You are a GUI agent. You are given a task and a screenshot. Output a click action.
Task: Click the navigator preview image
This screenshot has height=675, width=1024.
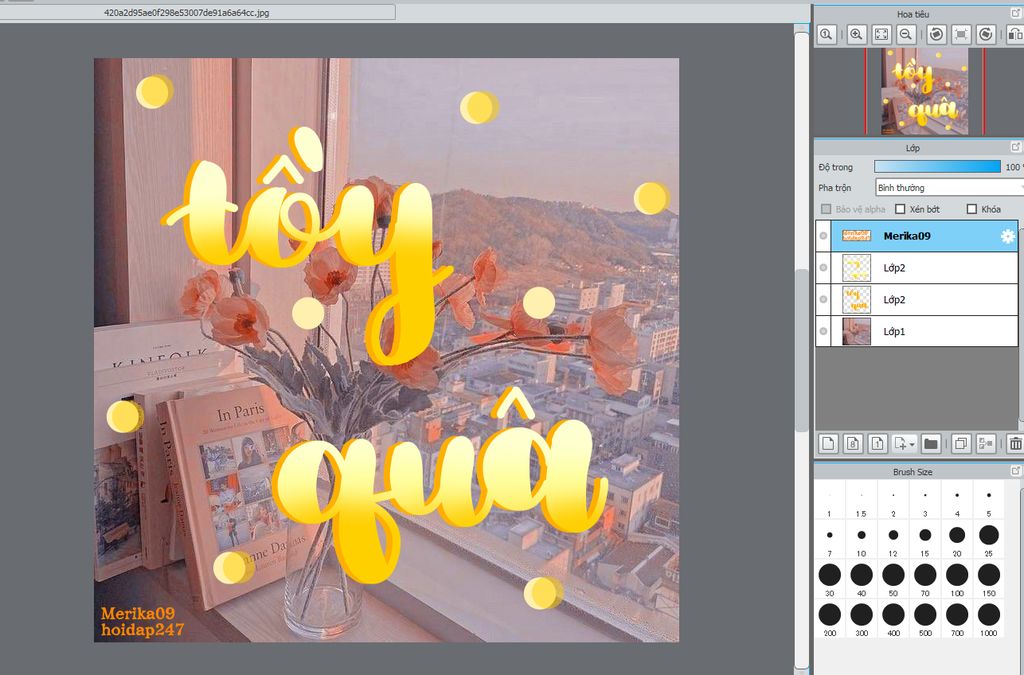pos(924,91)
